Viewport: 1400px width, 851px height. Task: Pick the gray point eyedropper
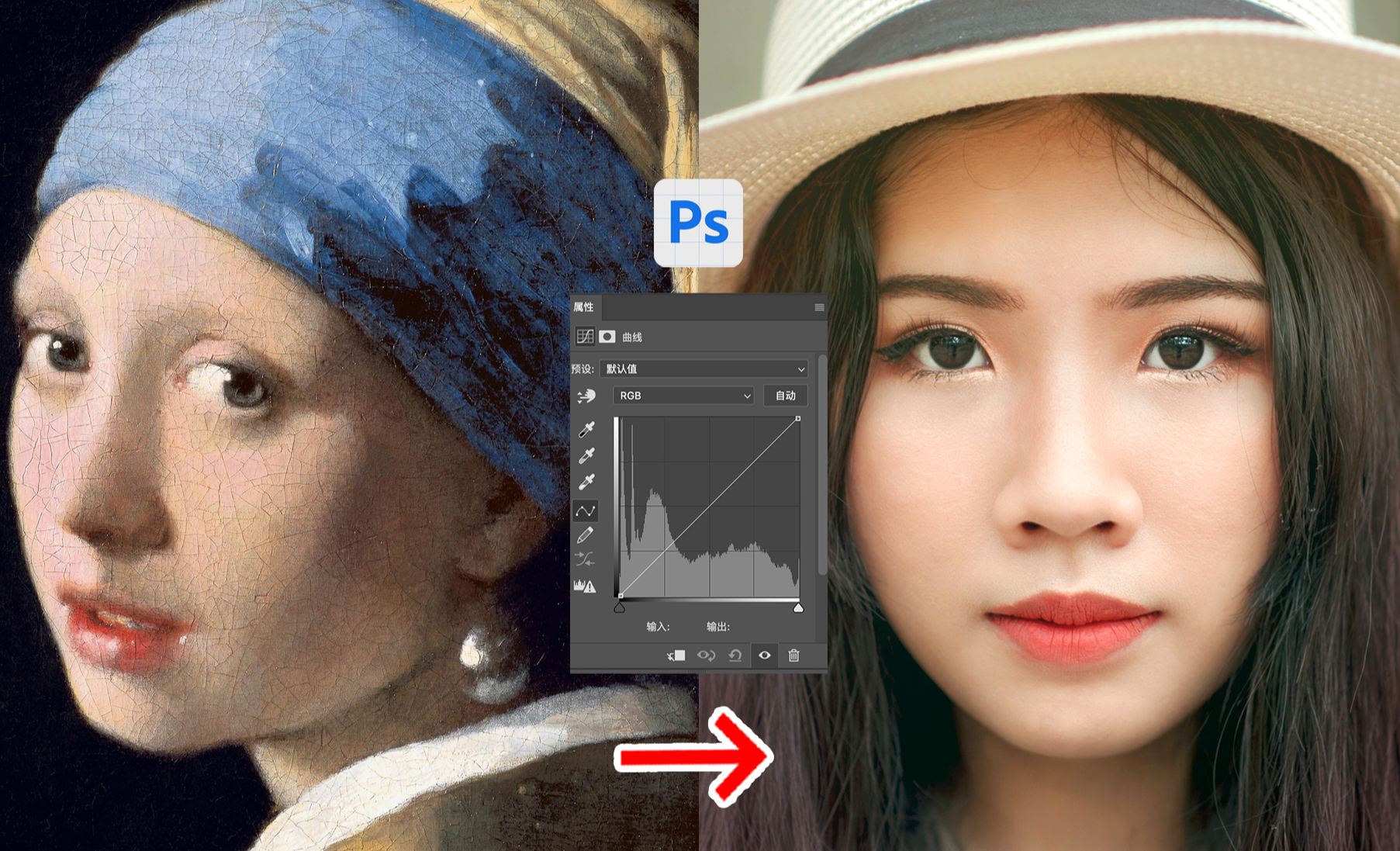tap(586, 455)
